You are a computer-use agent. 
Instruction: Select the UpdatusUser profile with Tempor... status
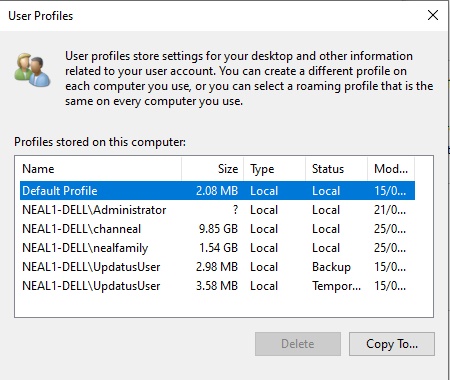[x=217, y=286]
